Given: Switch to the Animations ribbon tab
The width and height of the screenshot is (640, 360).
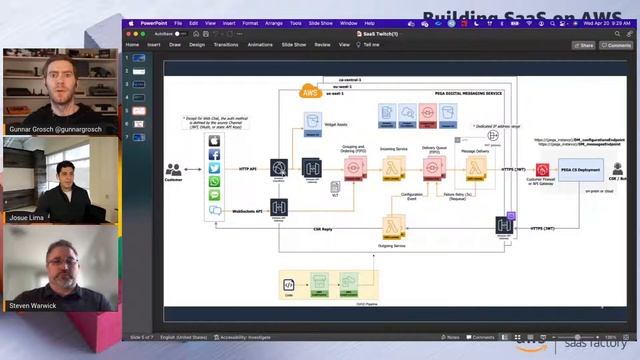Looking at the screenshot, I should pyautogui.click(x=260, y=44).
